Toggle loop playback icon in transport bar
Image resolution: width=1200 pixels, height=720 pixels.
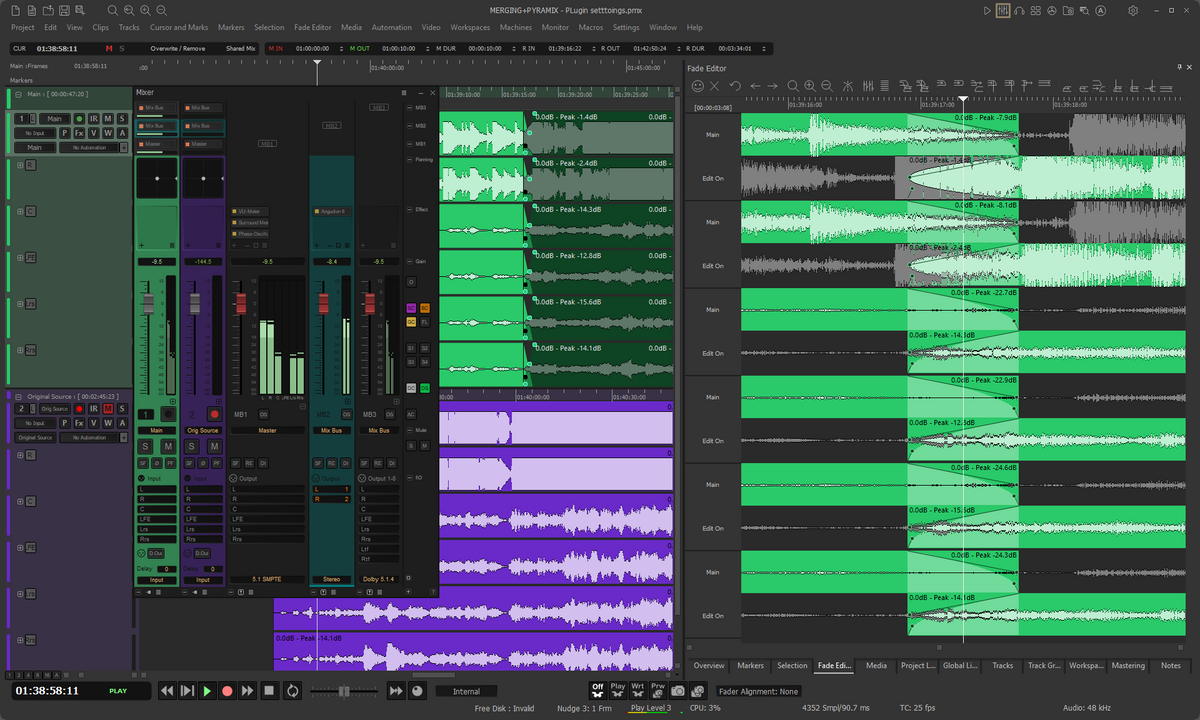click(x=292, y=691)
